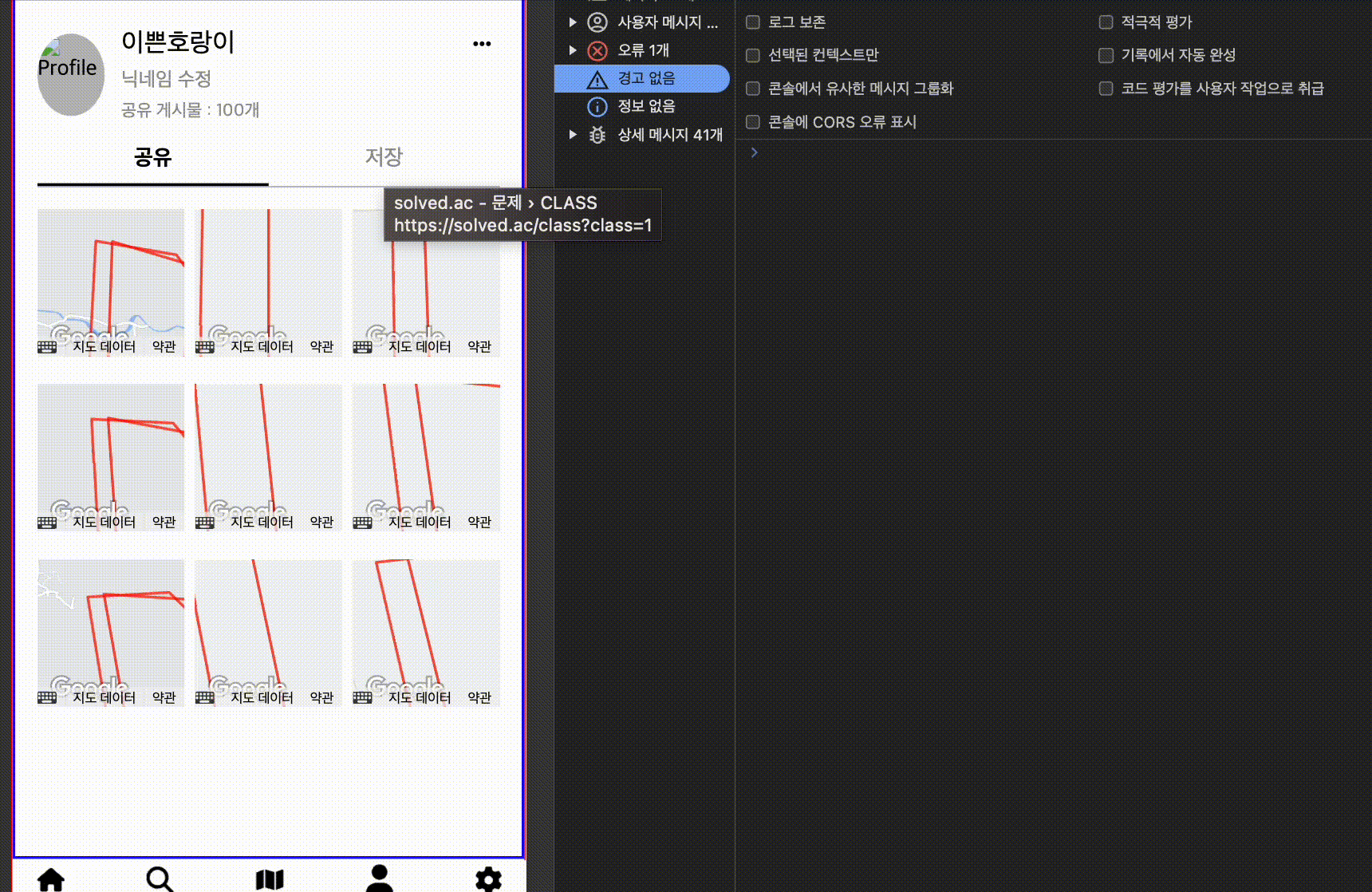Open the search magnifier icon

[160, 879]
